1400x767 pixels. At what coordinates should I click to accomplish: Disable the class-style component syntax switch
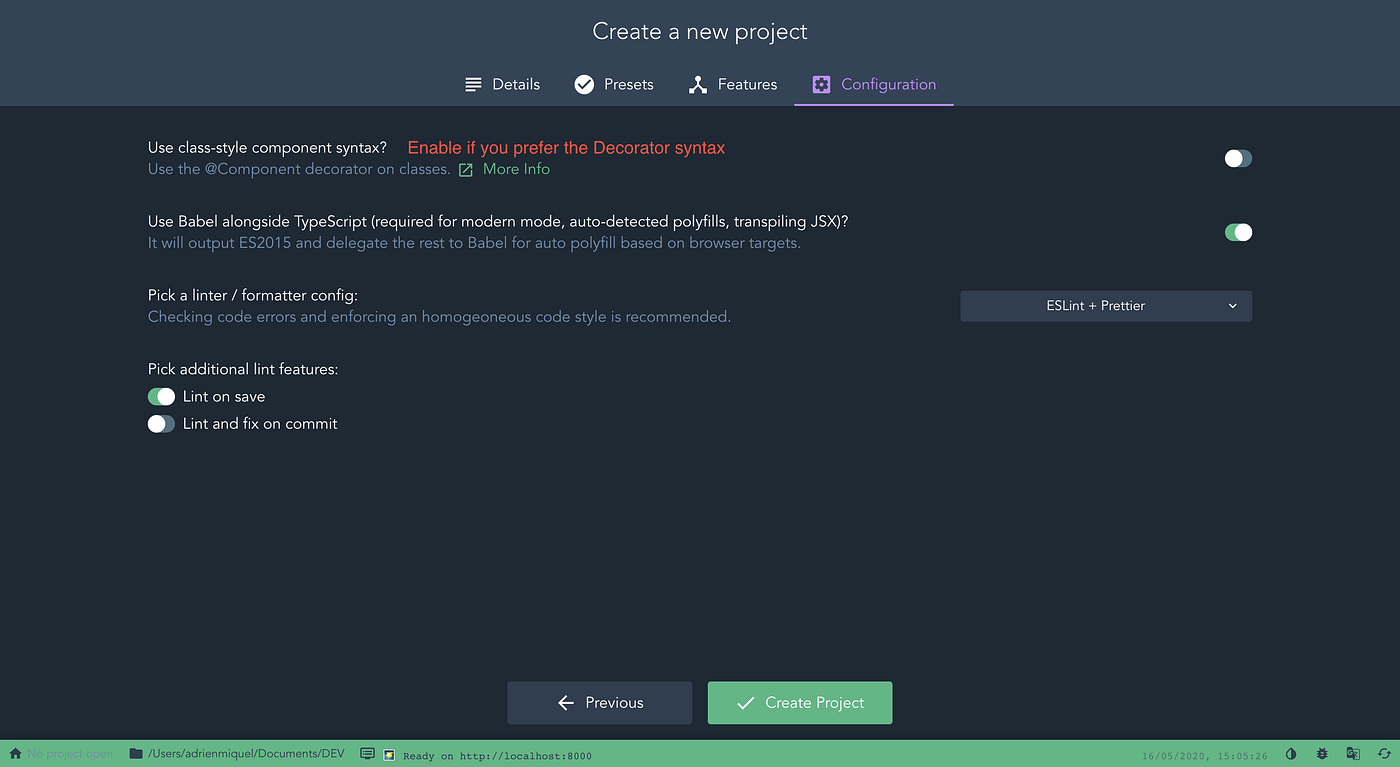coord(1238,158)
